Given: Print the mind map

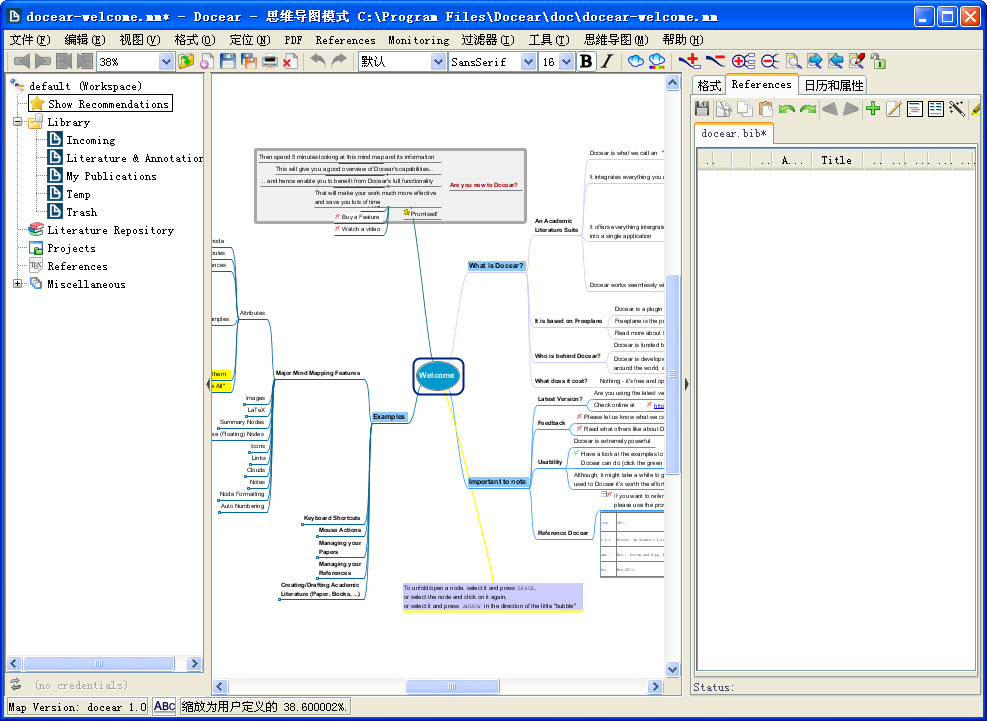Looking at the screenshot, I should 269,61.
